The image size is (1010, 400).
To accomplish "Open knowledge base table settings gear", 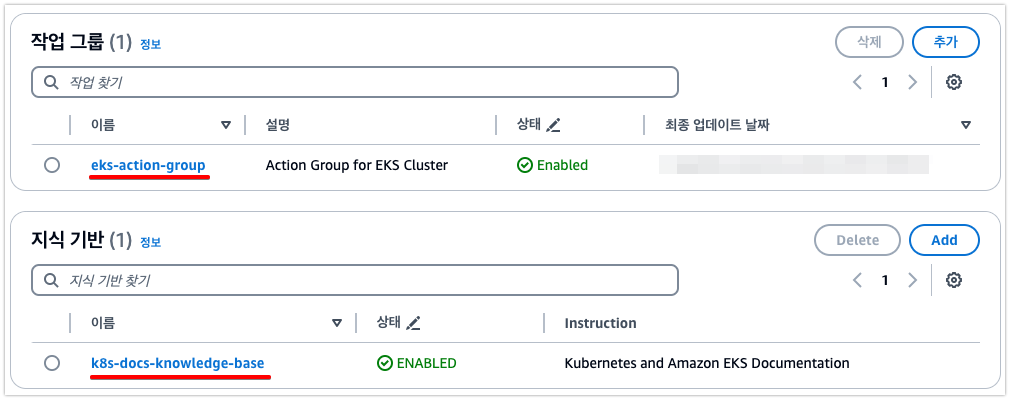I will coord(954,280).
